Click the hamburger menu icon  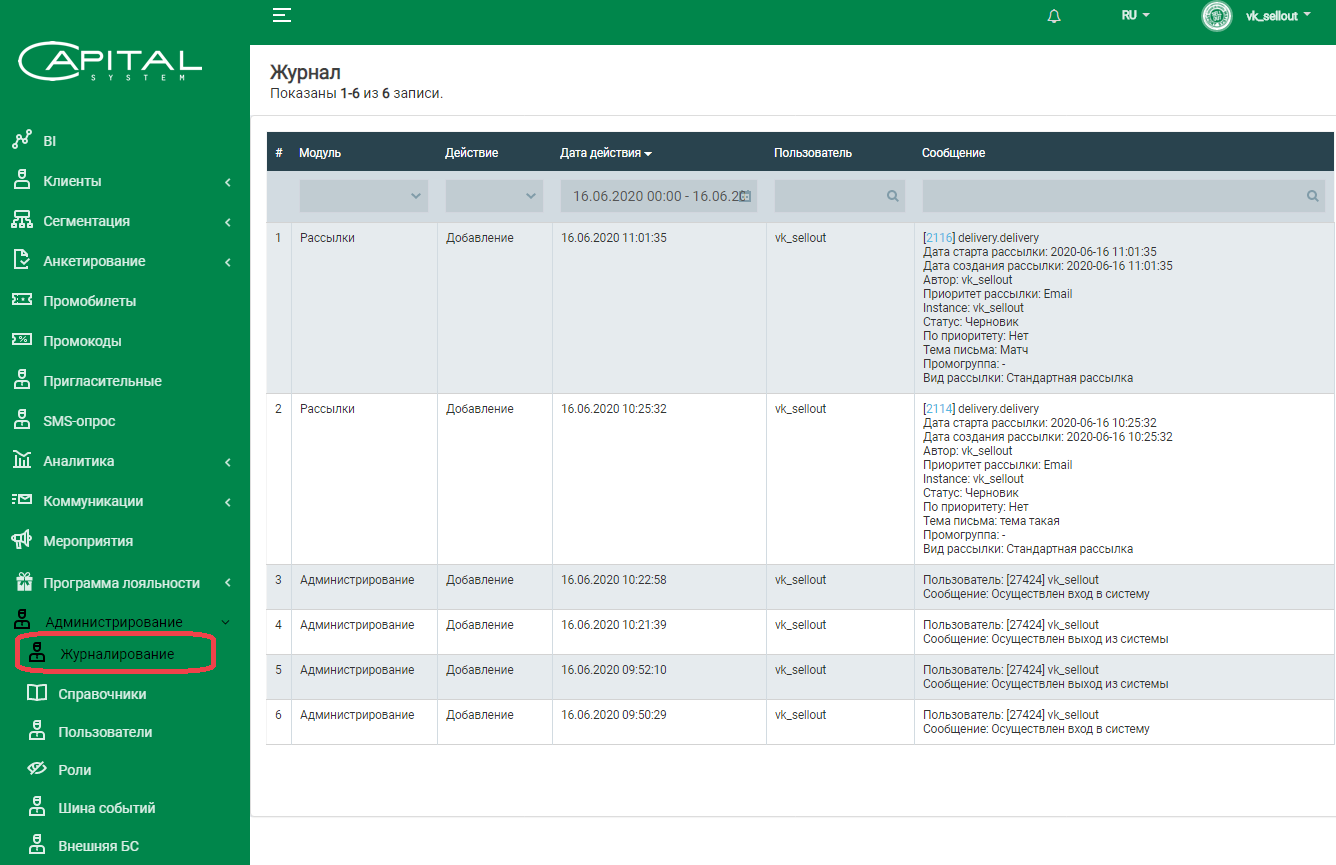click(x=282, y=15)
